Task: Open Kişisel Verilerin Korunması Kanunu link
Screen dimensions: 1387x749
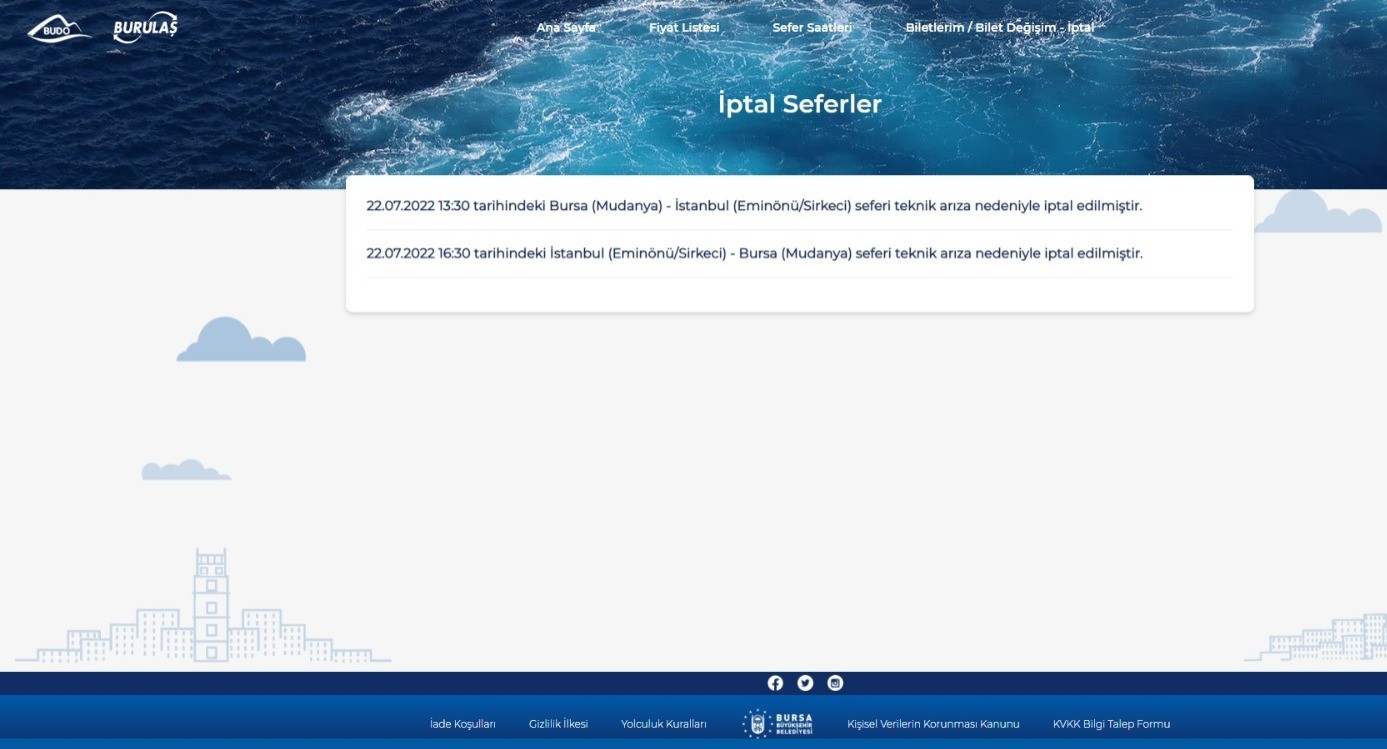Action: point(933,724)
